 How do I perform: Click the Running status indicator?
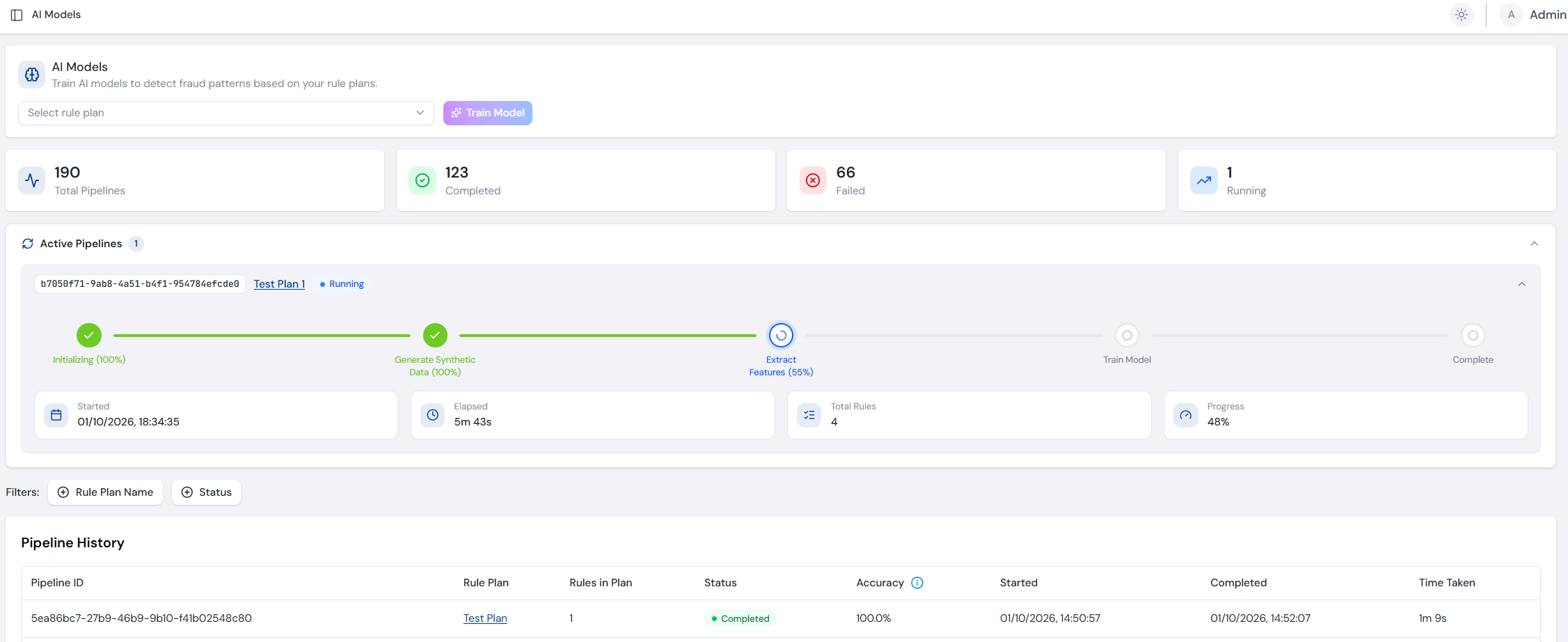click(342, 284)
